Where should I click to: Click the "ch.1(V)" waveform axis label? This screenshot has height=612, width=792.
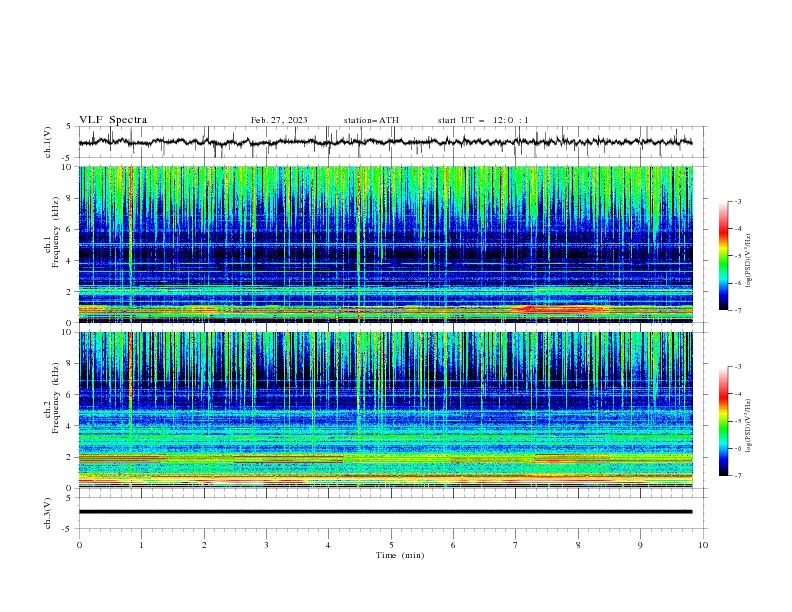[x=48, y=142]
